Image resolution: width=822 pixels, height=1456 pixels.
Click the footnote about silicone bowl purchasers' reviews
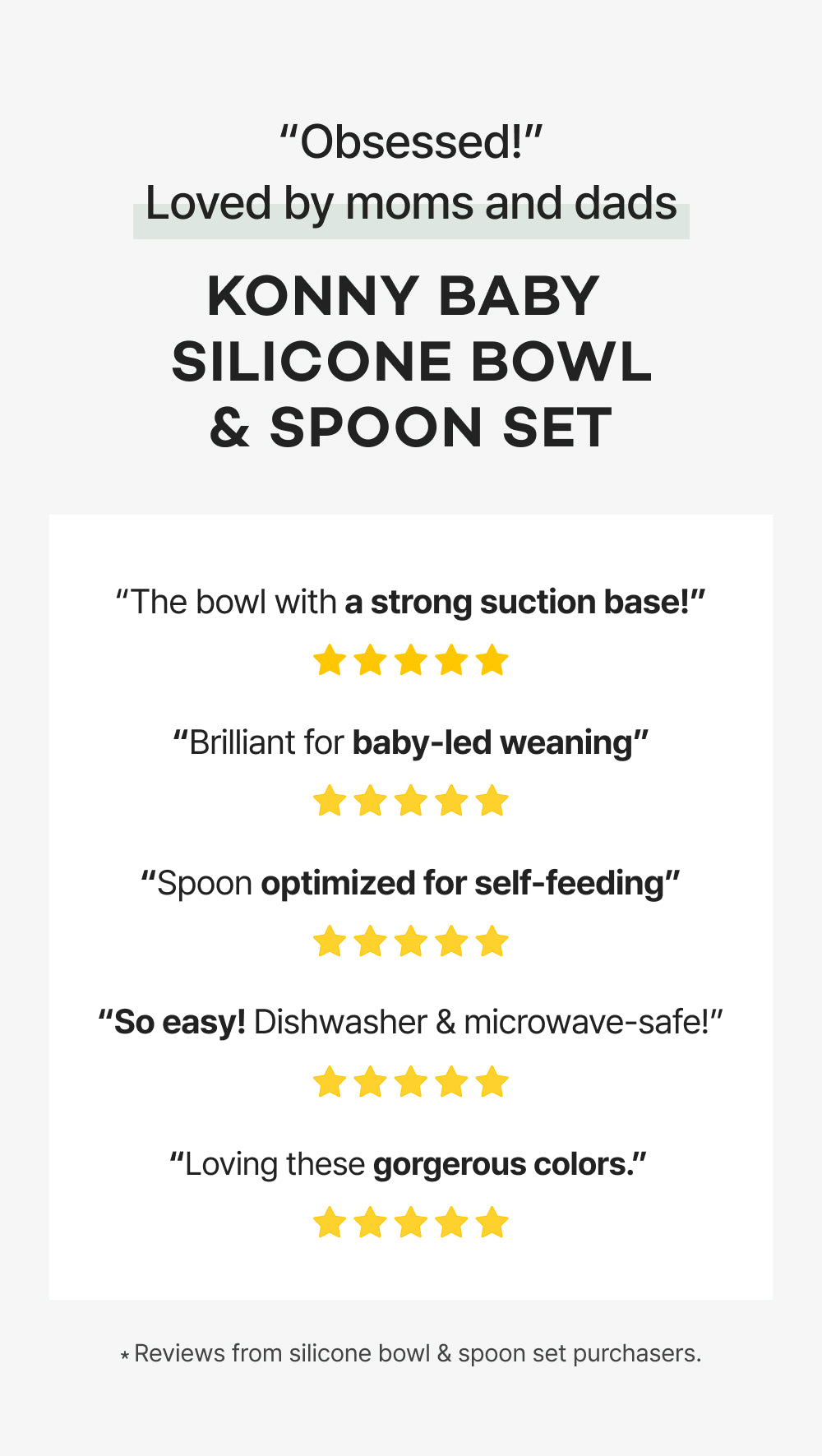tap(411, 1354)
